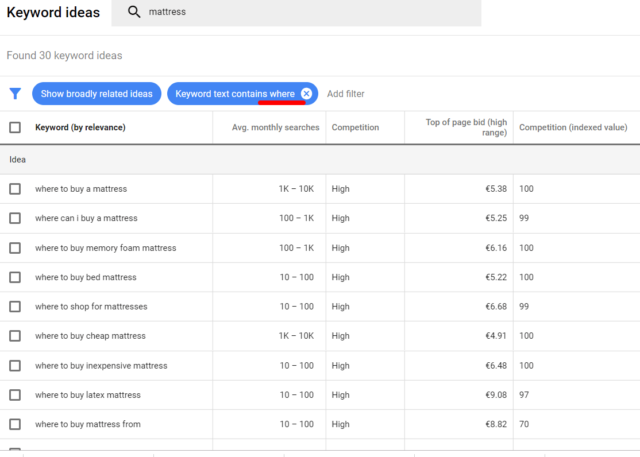The image size is (640, 457).
Task: Click the €5.25 bid value
Action: 496,218
